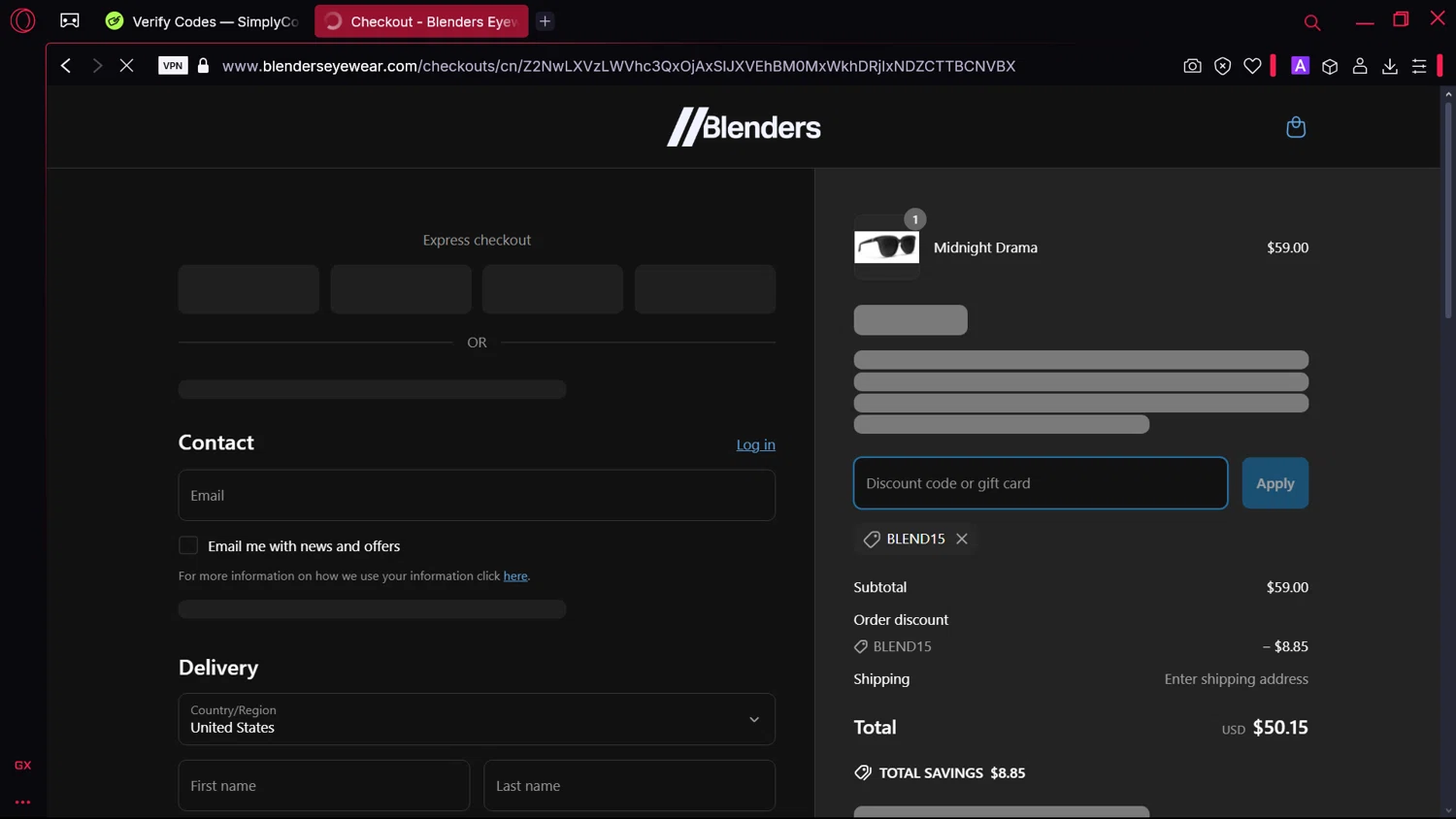Click the Apply discount button
The width and height of the screenshot is (1456, 819).
tap(1275, 483)
